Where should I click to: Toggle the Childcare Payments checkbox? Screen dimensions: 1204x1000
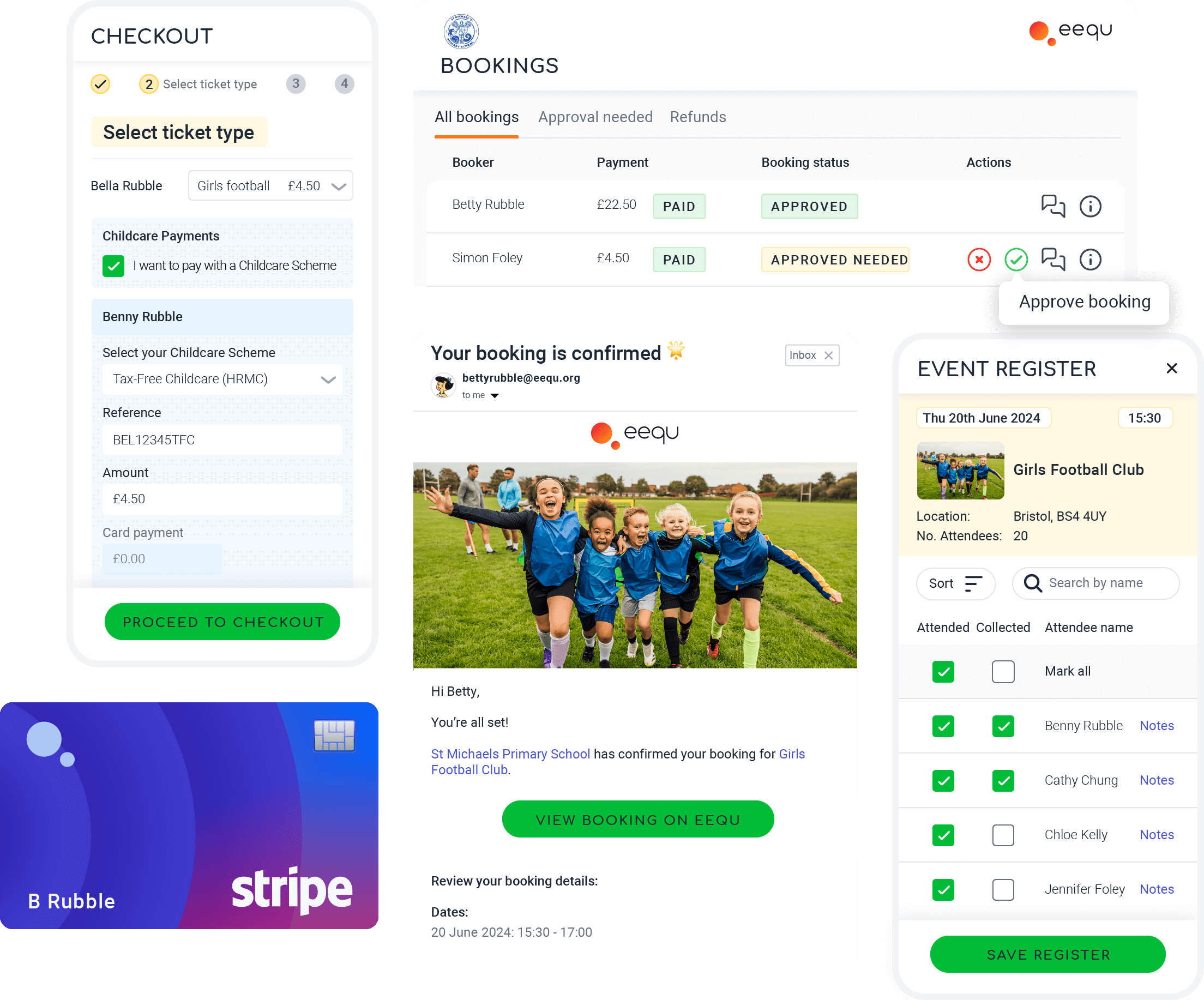[113, 265]
